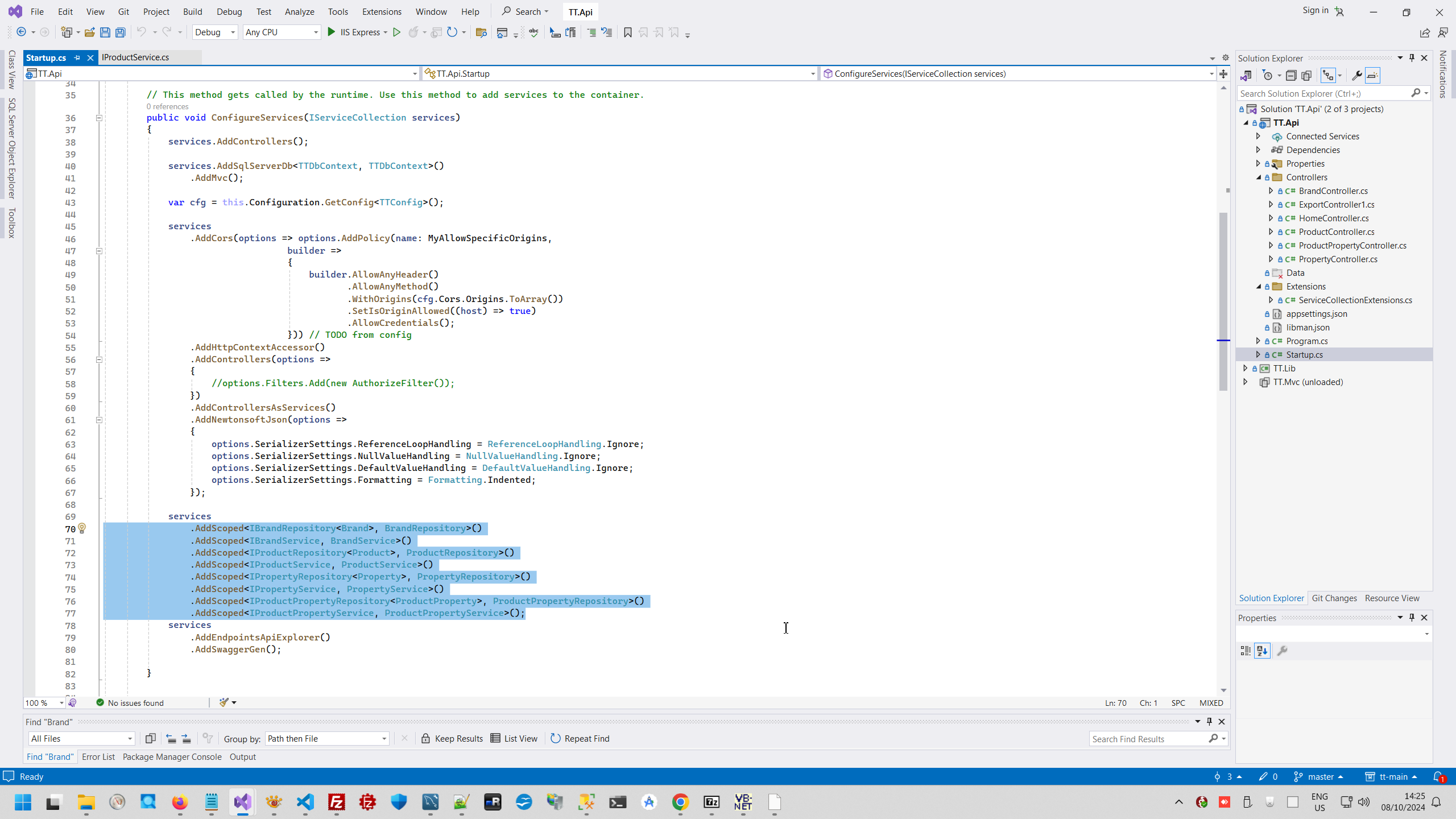Click the Open File folder icon
The image size is (1456, 819).
89,32
